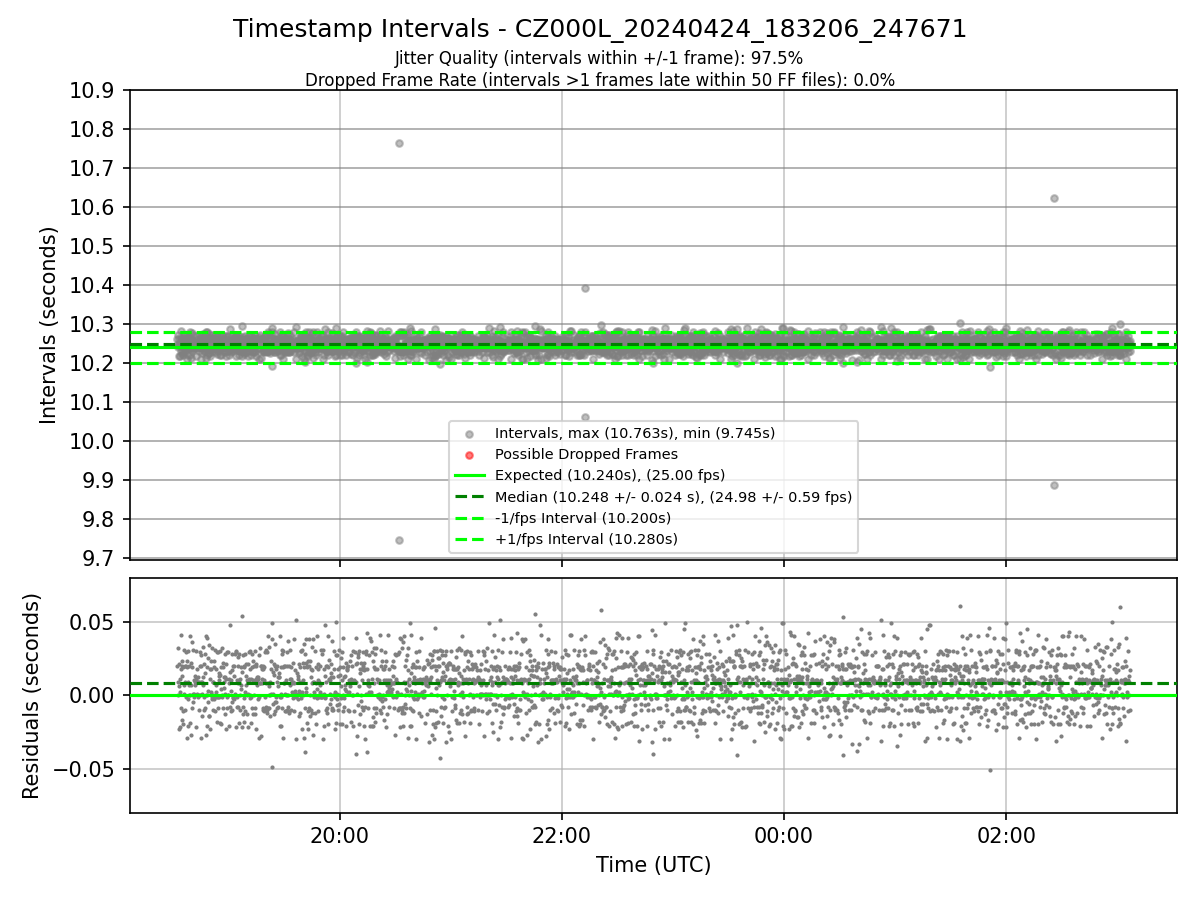1200x900 pixels.
Task: Click the maximum outlier point near 10.76 seconds
Action: [399, 143]
